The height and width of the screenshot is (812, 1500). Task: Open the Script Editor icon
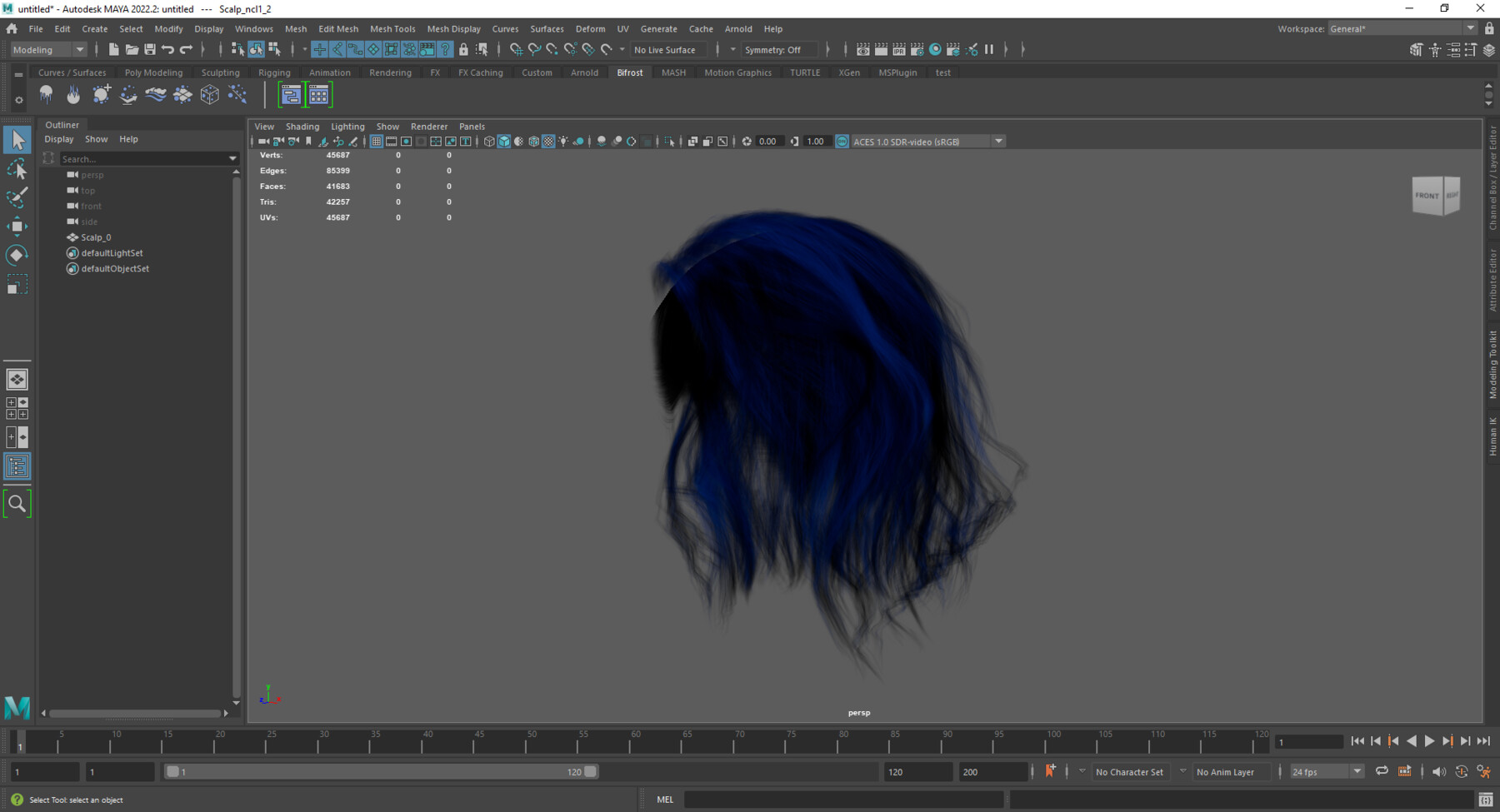pyautogui.click(x=1486, y=800)
